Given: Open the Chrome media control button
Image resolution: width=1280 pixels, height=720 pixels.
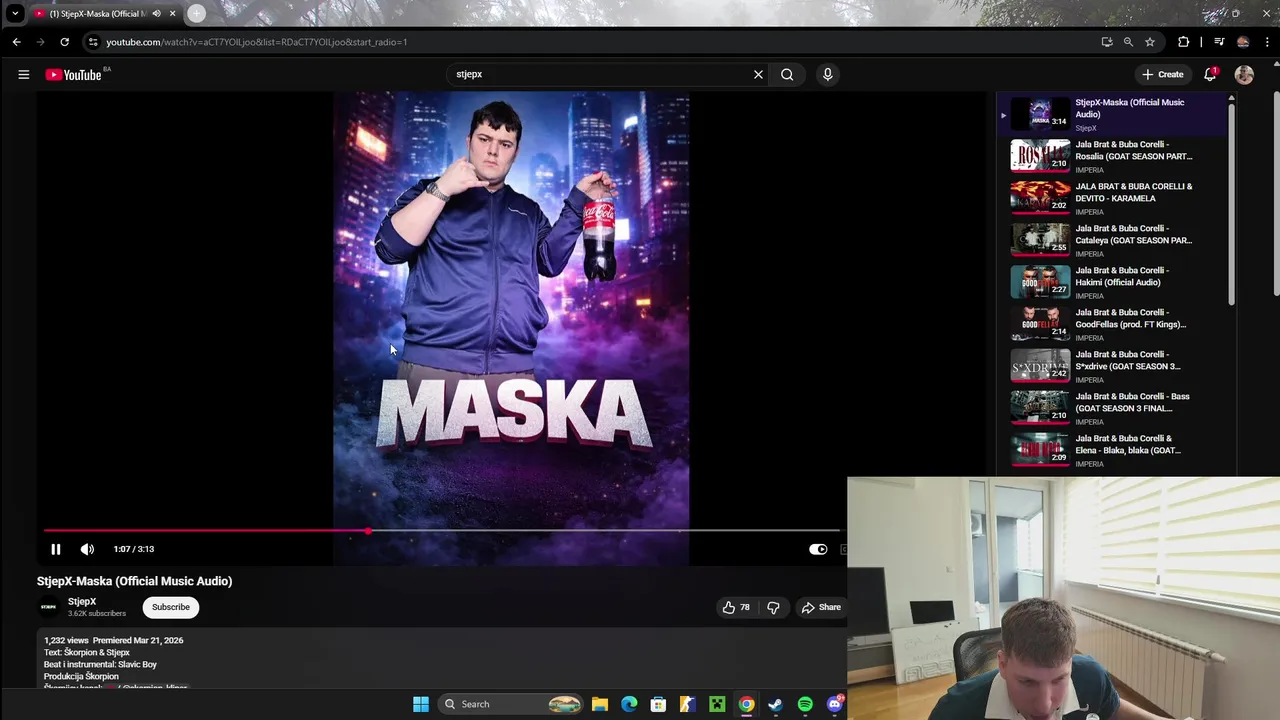Looking at the screenshot, I should click(1219, 42).
